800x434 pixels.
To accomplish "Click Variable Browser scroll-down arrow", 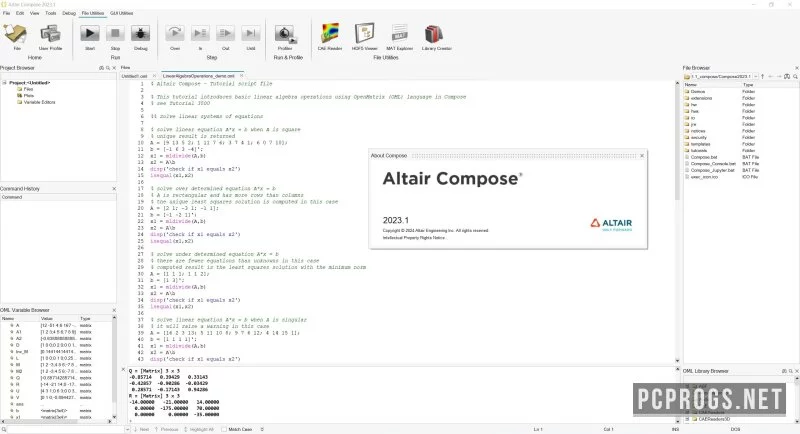I will coord(114,417).
